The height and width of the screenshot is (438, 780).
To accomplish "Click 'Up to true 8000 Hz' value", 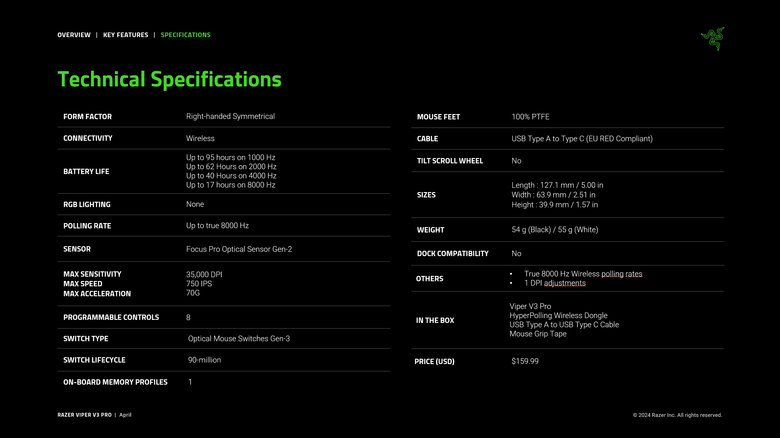I will 217,225.
